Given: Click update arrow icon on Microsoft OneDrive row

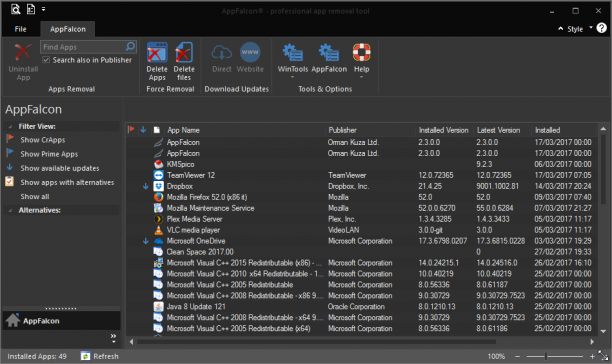Looking at the screenshot, I should point(146,241).
